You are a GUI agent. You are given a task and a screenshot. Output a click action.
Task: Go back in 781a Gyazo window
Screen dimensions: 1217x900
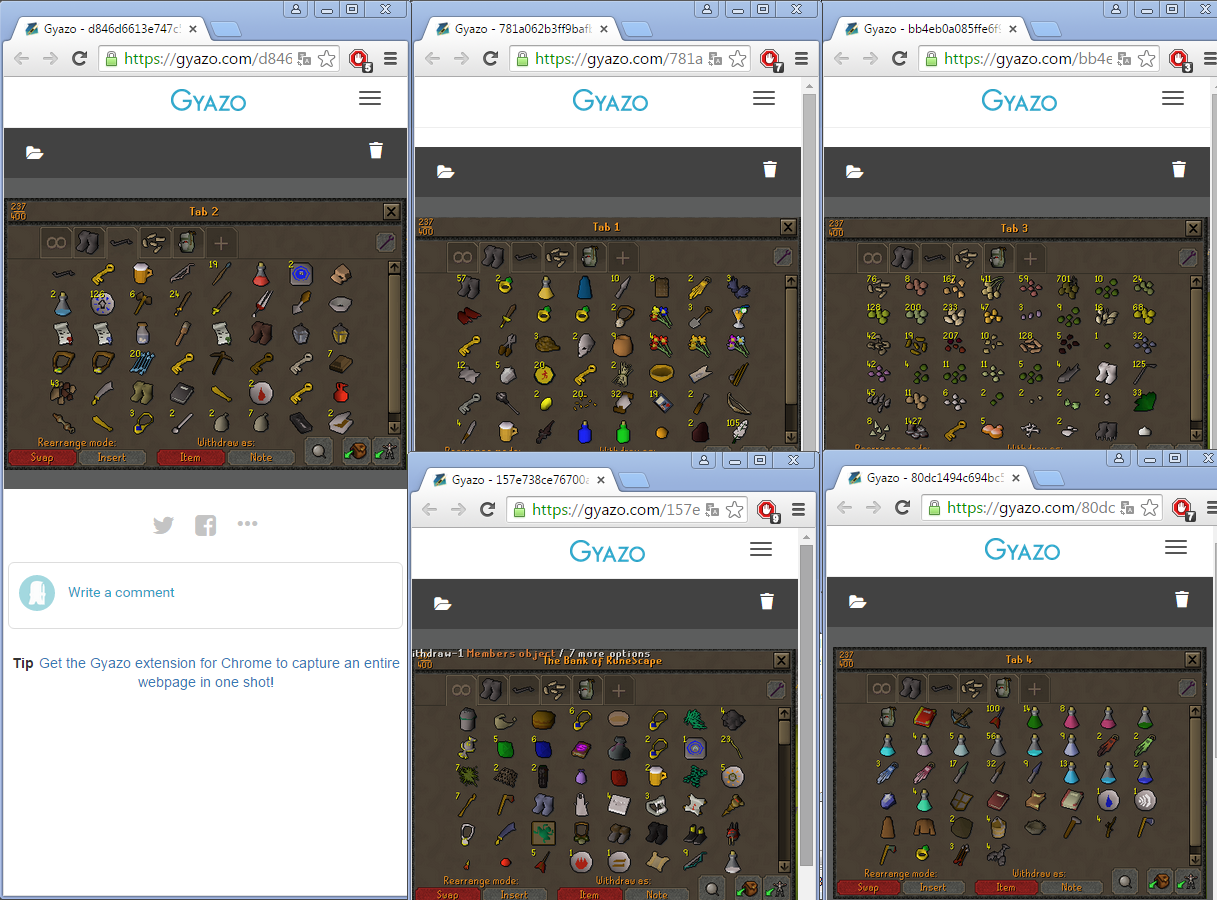click(x=433, y=59)
